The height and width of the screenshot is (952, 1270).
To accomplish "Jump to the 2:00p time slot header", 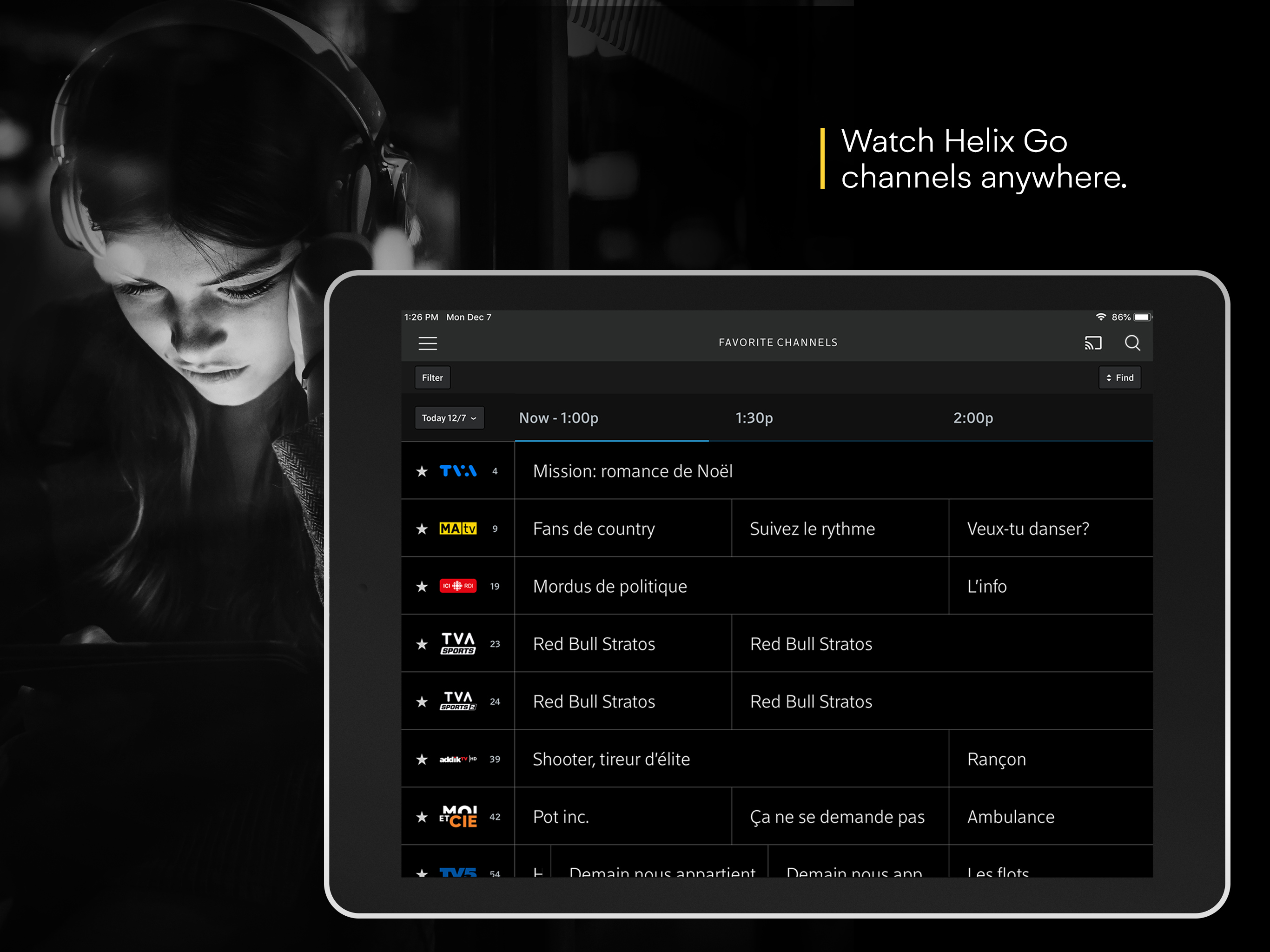I will (x=973, y=418).
